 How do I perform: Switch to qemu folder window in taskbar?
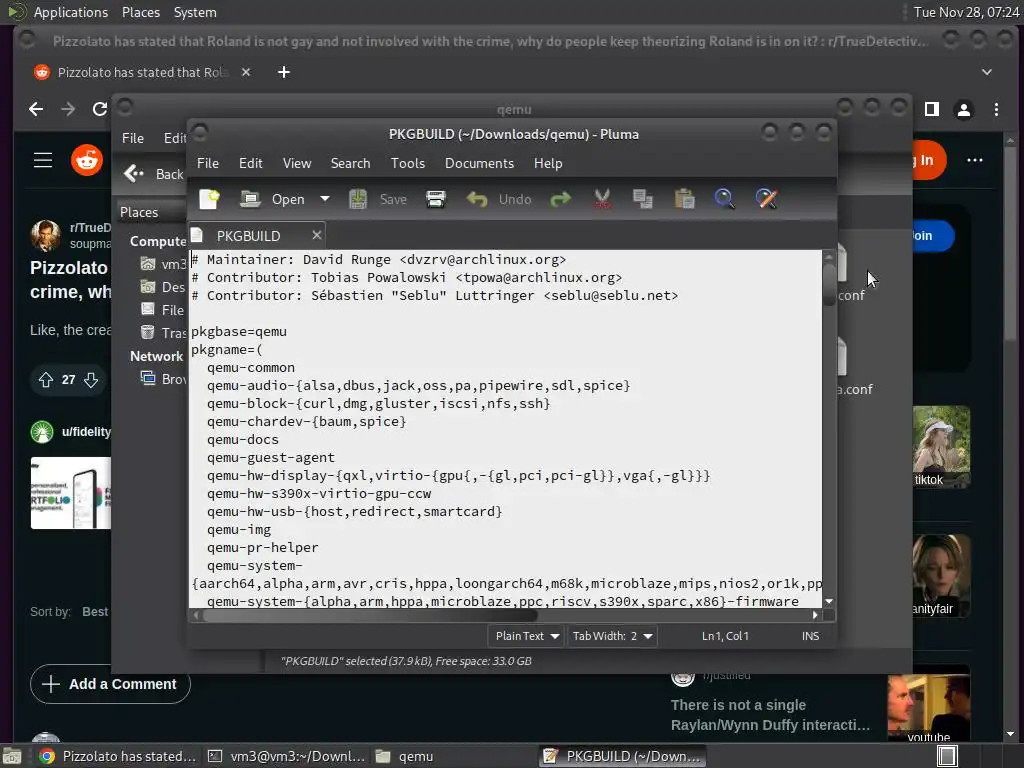tap(405, 756)
